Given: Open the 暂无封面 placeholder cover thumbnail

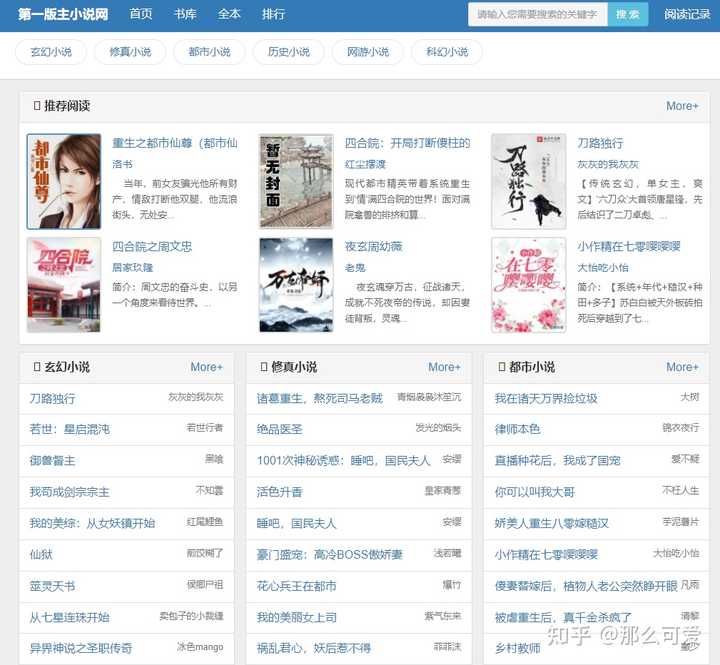Looking at the screenshot, I should 296,181.
